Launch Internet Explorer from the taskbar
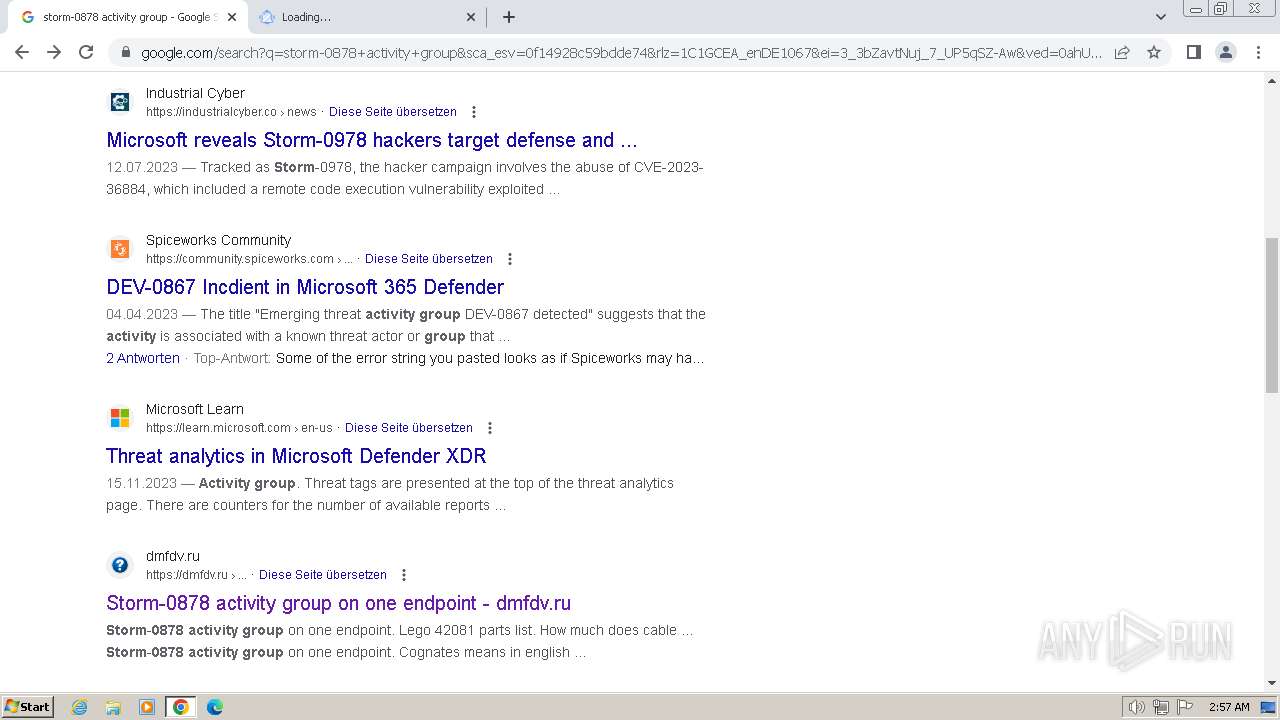 [x=80, y=707]
